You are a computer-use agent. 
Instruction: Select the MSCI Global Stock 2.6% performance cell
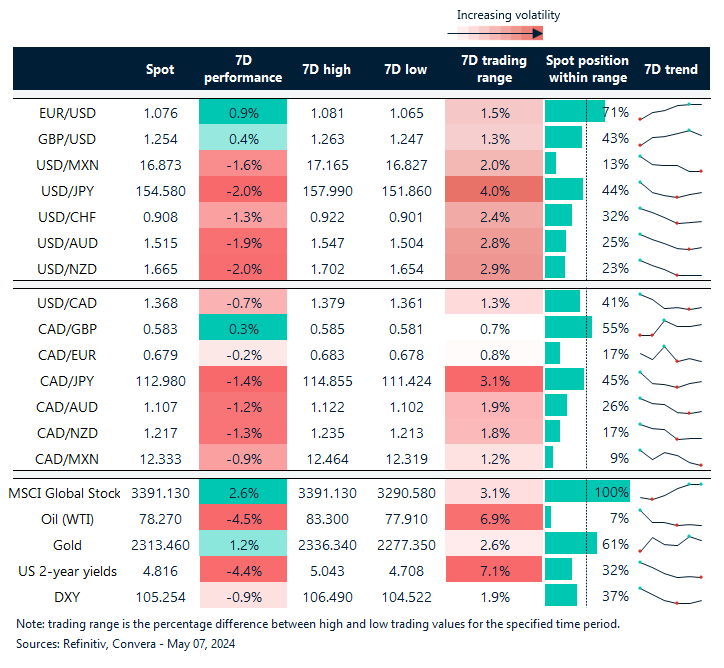[243, 492]
